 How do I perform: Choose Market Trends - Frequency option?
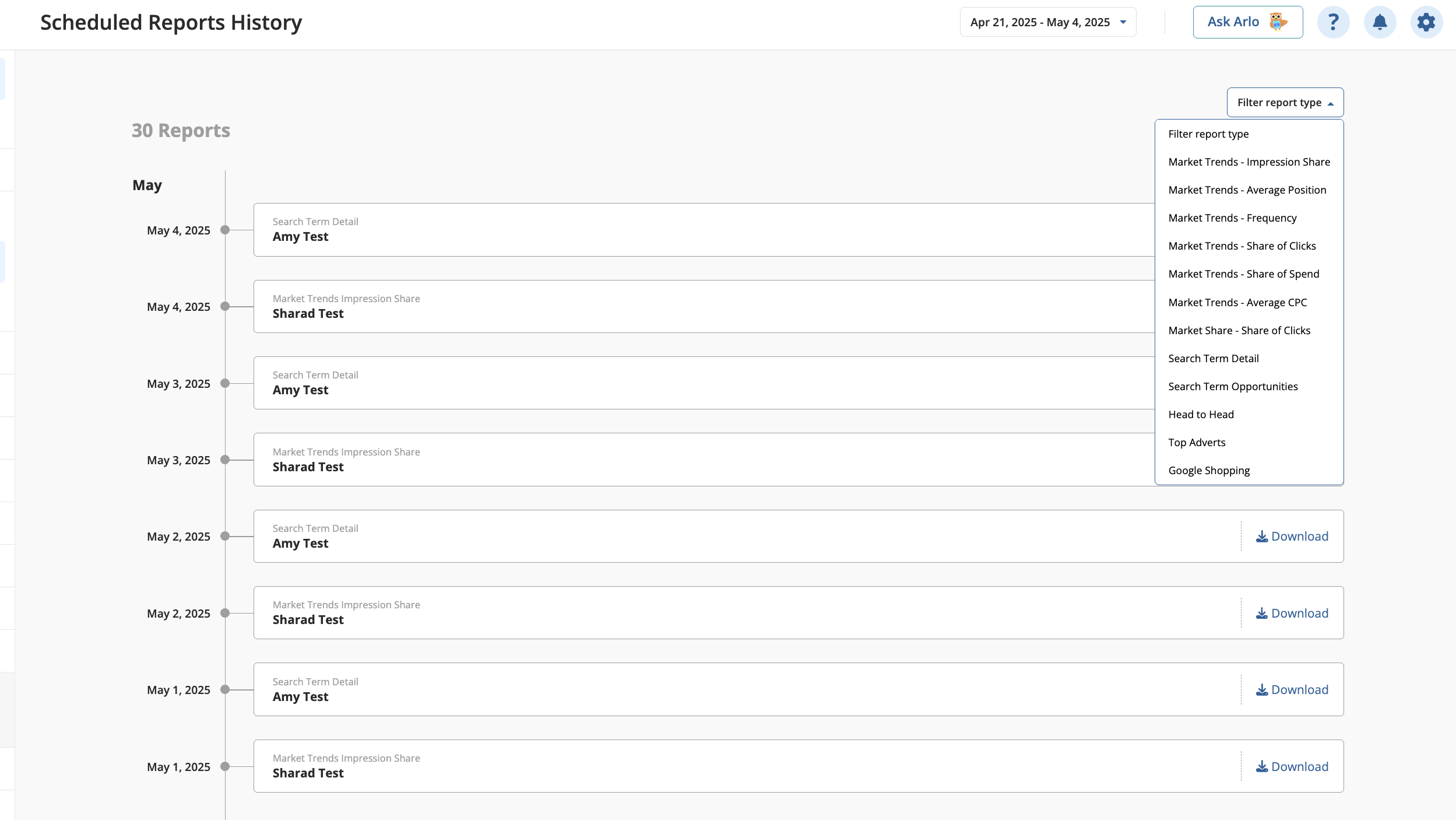pyautogui.click(x=1248, y=218)
